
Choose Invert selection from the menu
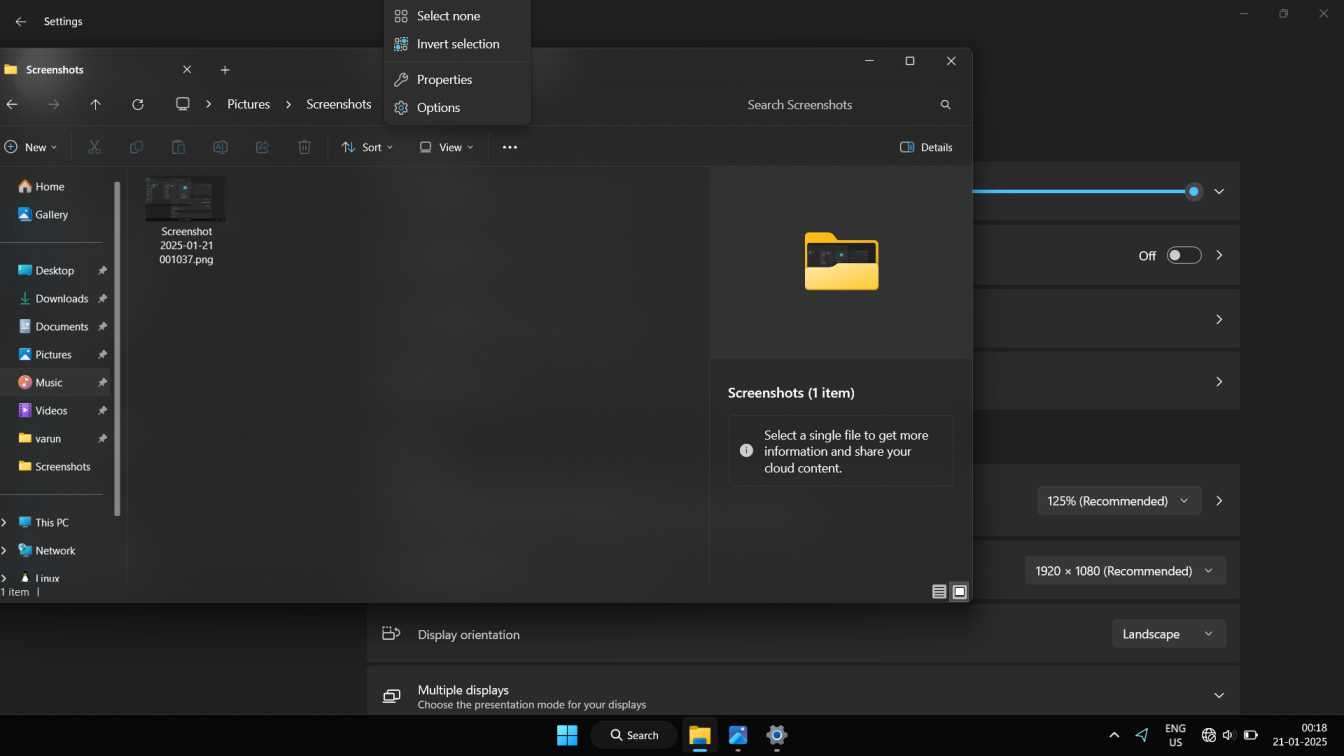click(457, 44)
